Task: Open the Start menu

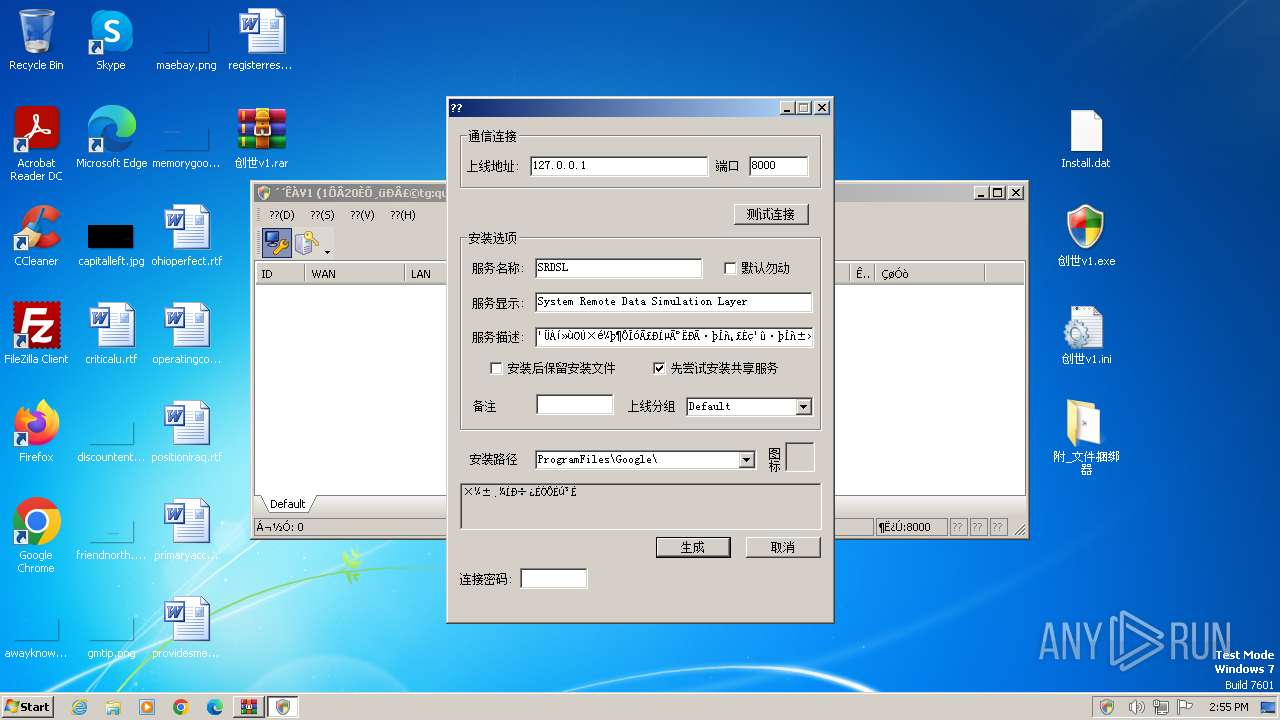Action: 28,707
